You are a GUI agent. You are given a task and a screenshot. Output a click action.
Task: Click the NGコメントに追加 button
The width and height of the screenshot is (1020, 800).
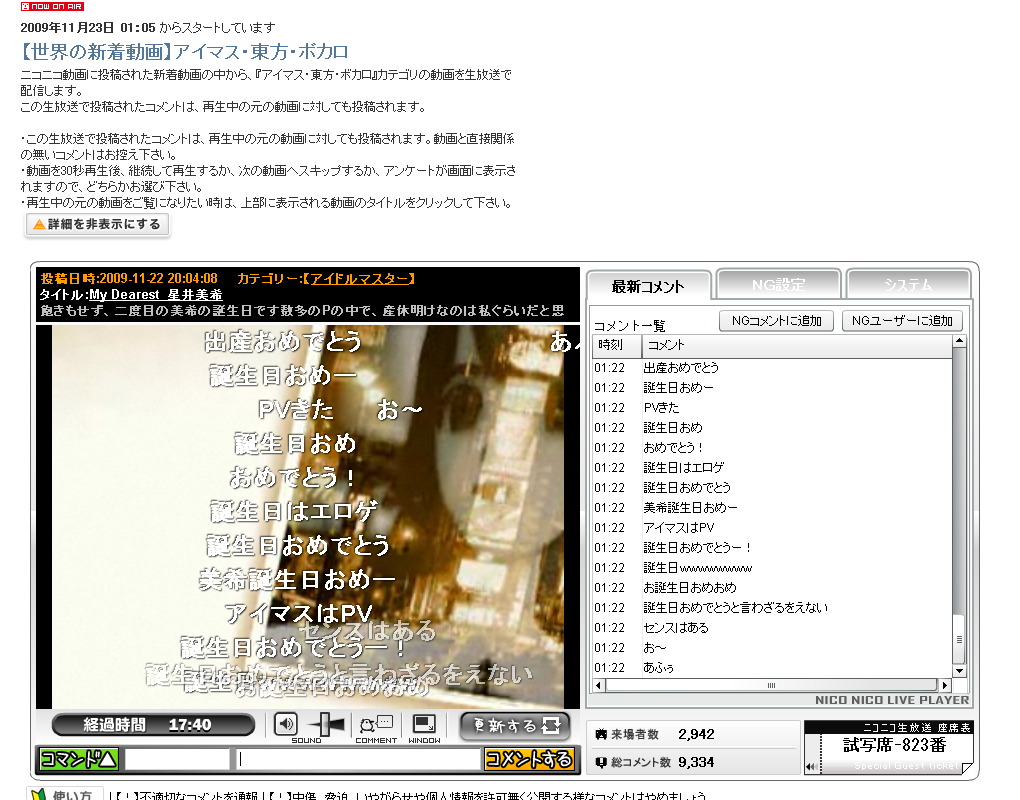point(776,321)
